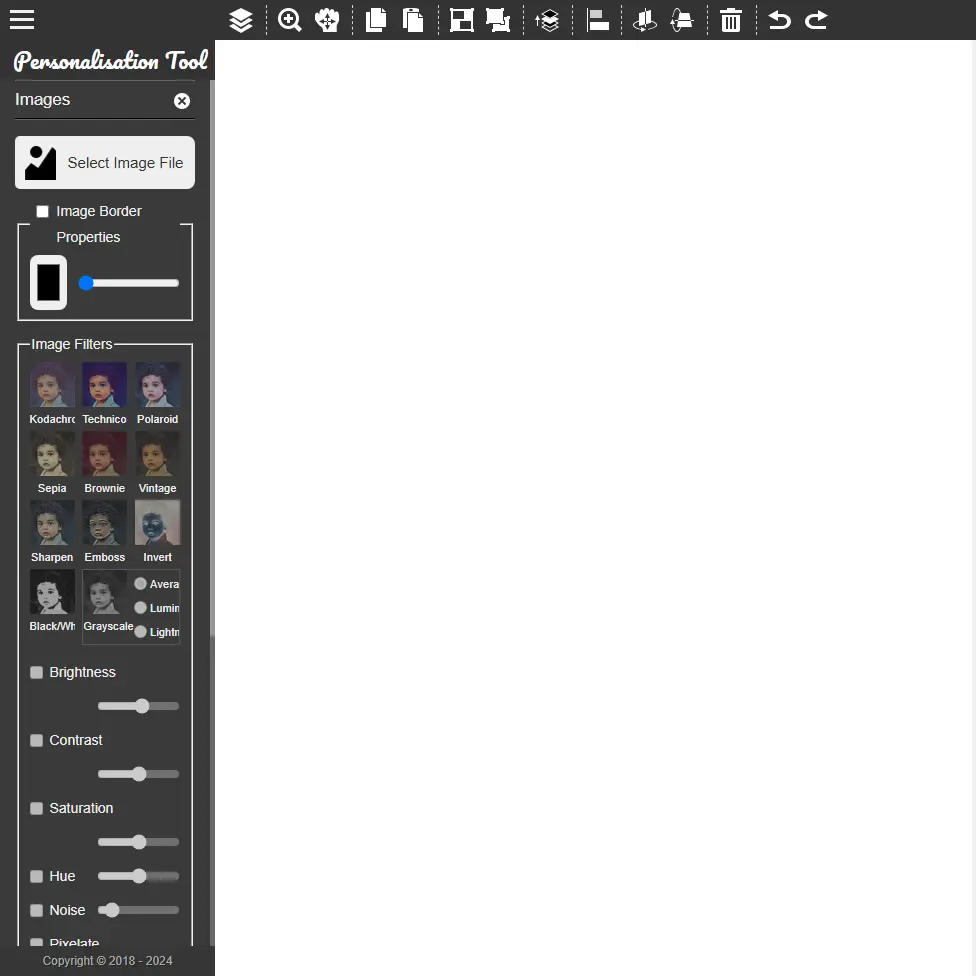Undo the last action

click(778, 20)
